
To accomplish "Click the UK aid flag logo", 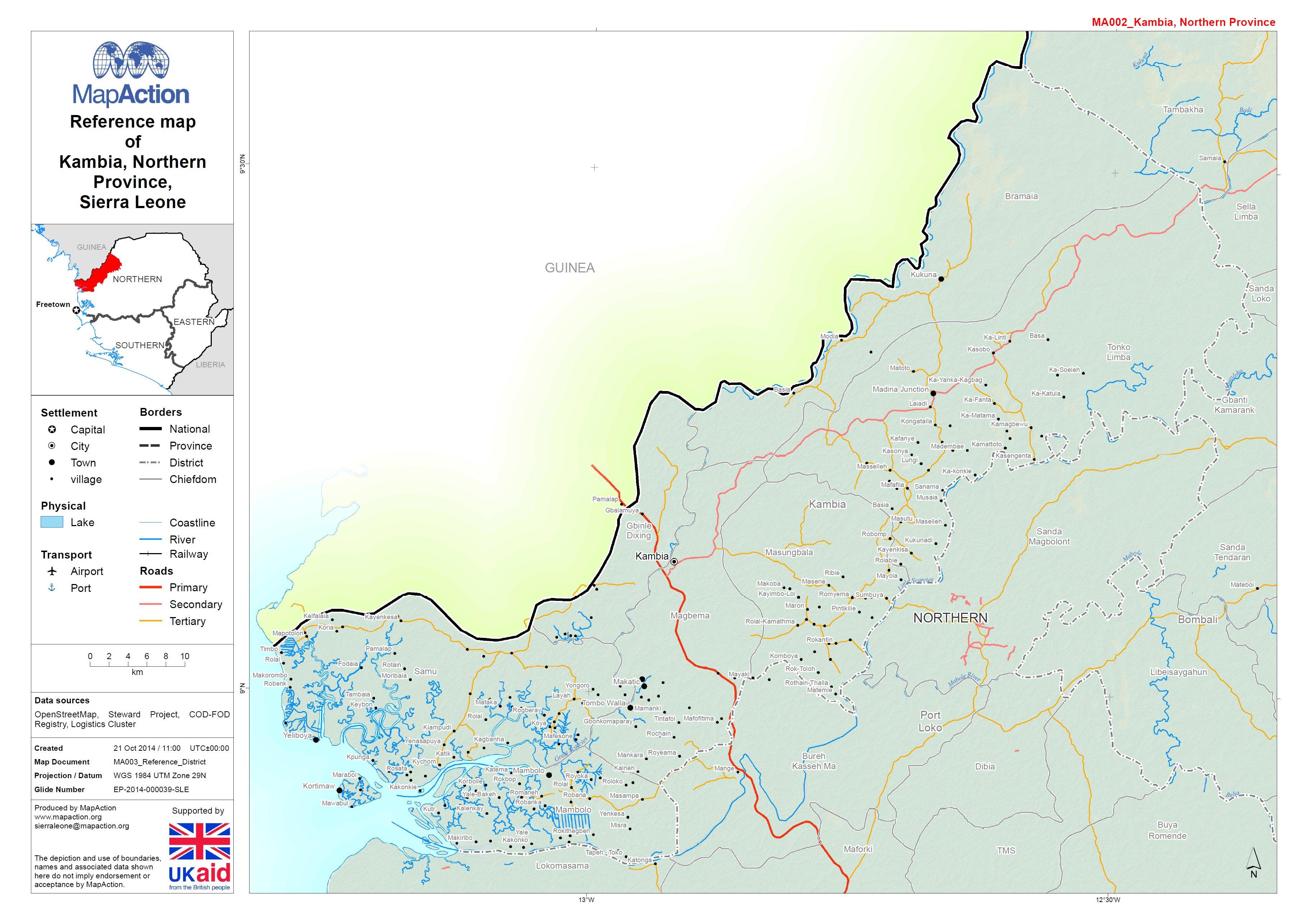I will pyautogui.click(x=200, y=841).
